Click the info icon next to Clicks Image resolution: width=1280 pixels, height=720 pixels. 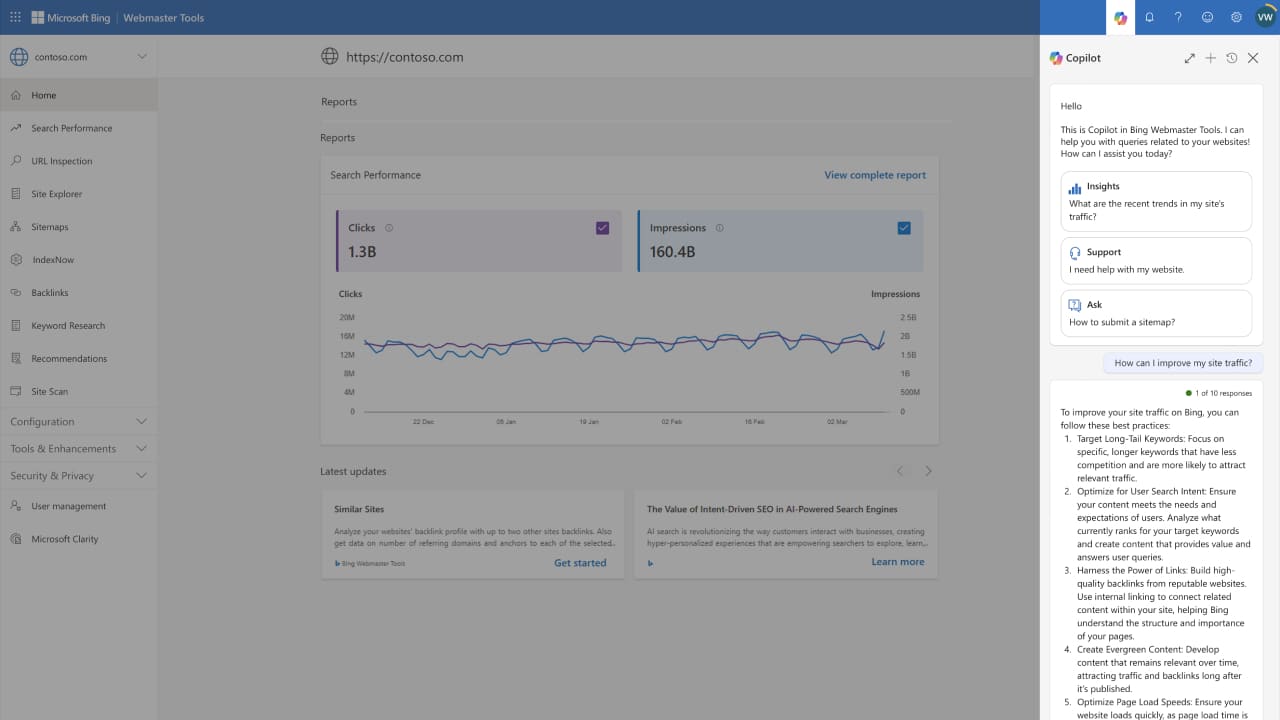(389, 228)
